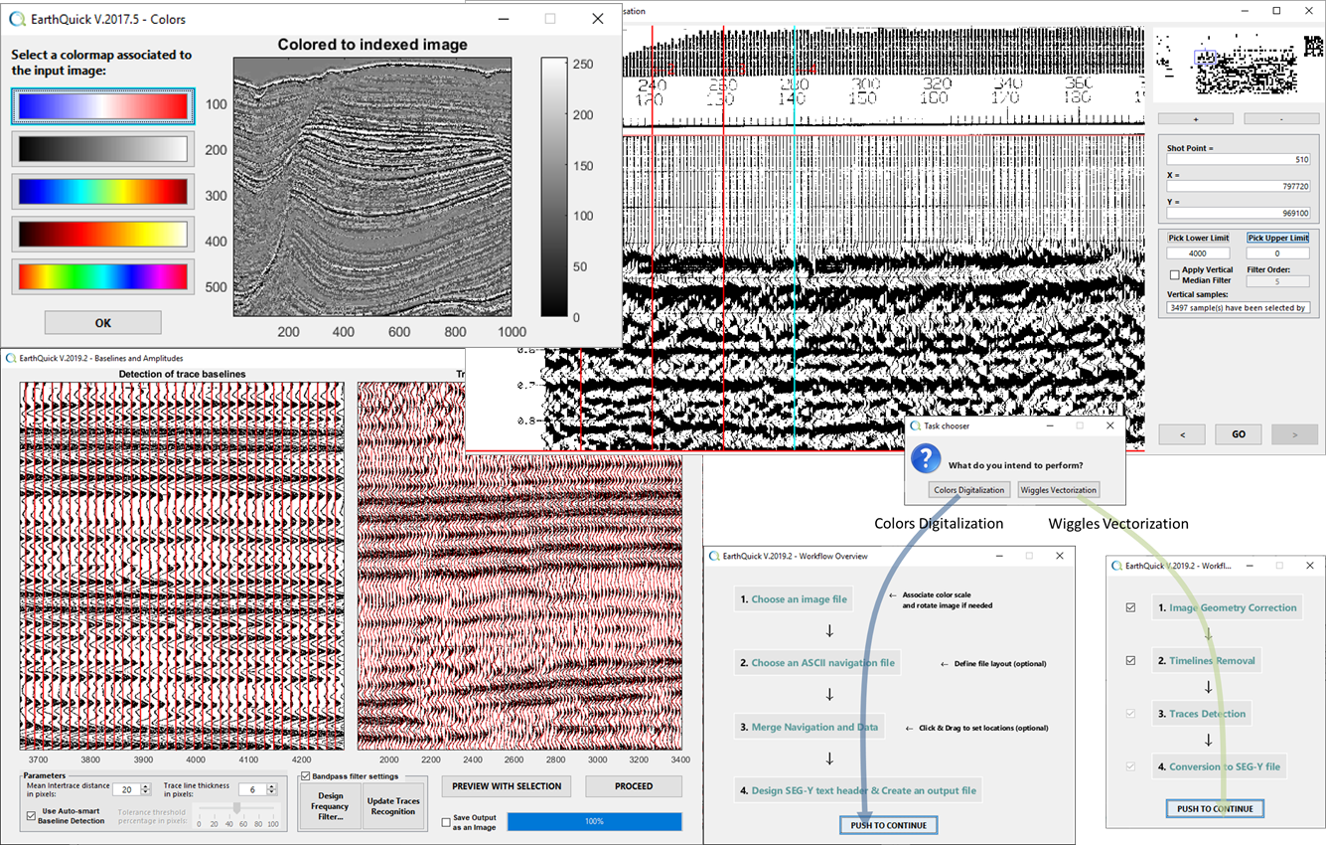Click the Pick Lower Limit button
This screenshot has height=845, width=1326.
click(x=1198, y=238)
